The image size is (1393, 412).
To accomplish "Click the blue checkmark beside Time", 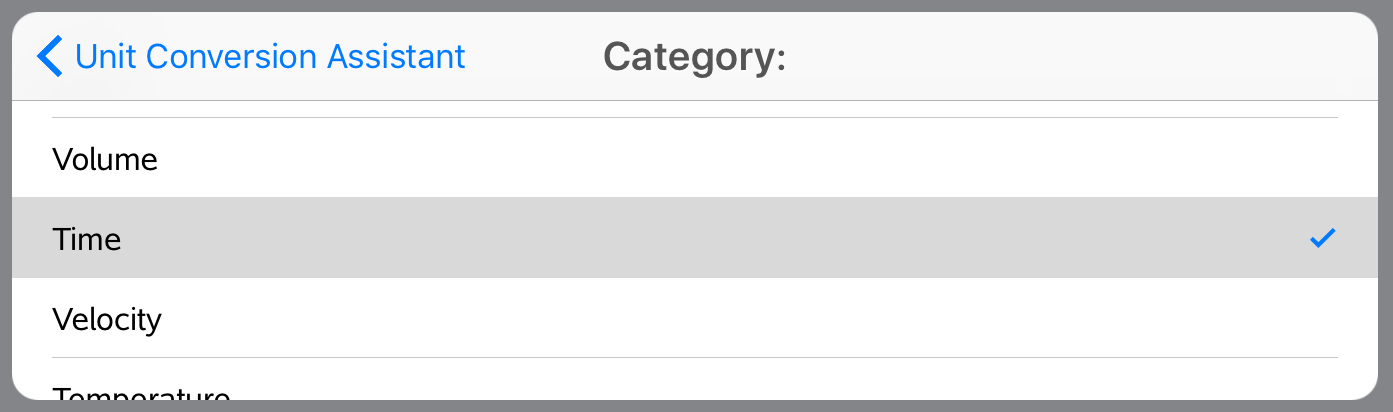I will pyautogui.click(x=1322, y=238).
